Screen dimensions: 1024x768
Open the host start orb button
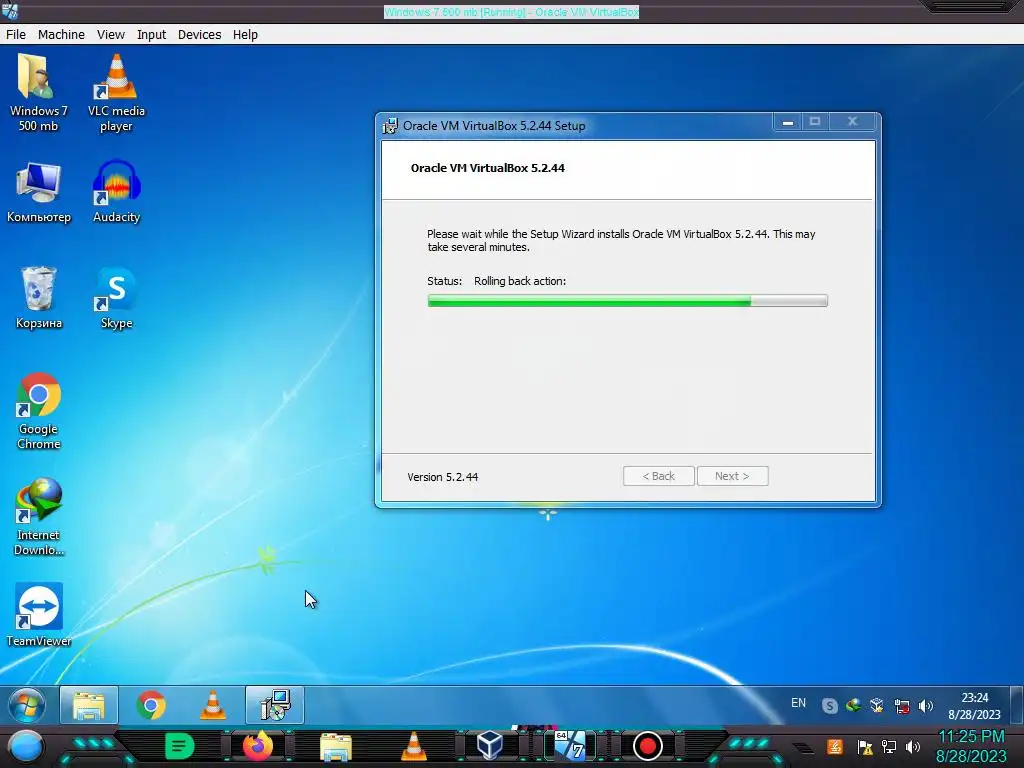(x=26, y=748)
